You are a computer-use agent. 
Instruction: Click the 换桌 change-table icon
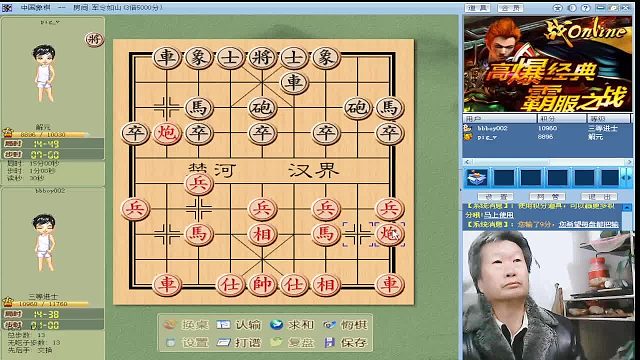169,325
